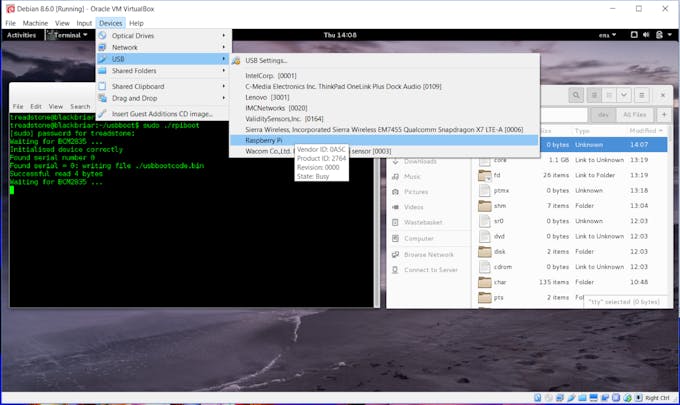This screenshot has height=405, width=680.
Task: Open view options dropdown in Files
Action: (x=624, y=95)
